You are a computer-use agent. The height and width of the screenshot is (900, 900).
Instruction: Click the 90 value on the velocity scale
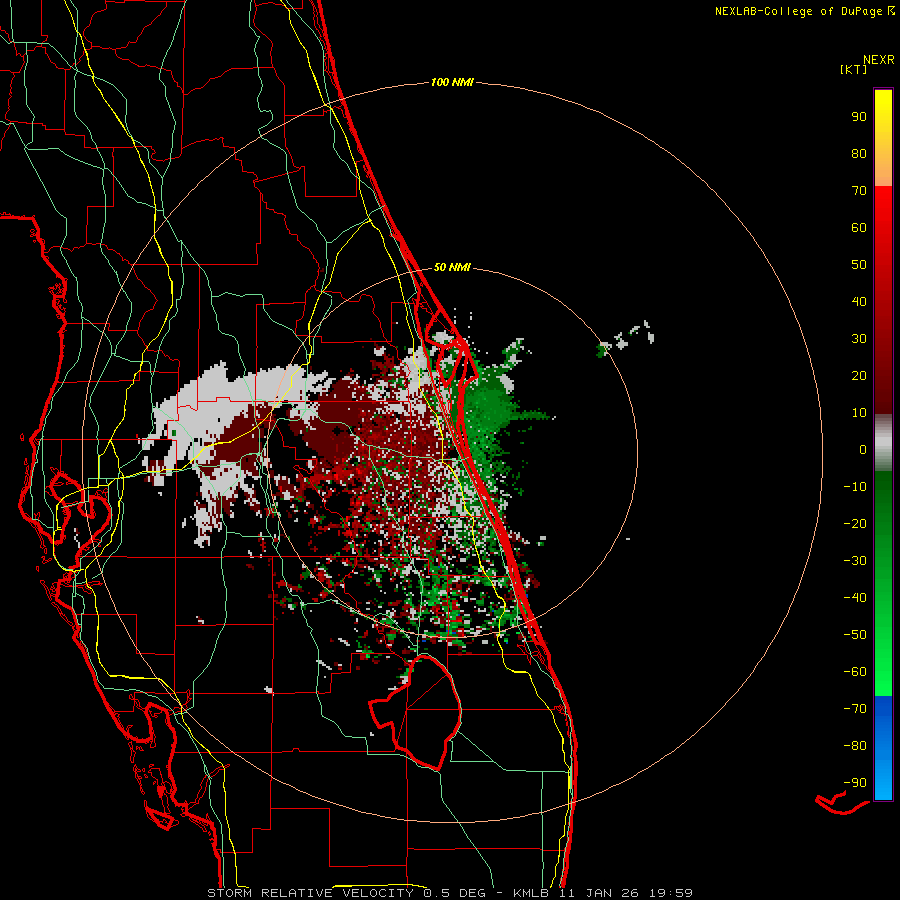pos(859,117)
